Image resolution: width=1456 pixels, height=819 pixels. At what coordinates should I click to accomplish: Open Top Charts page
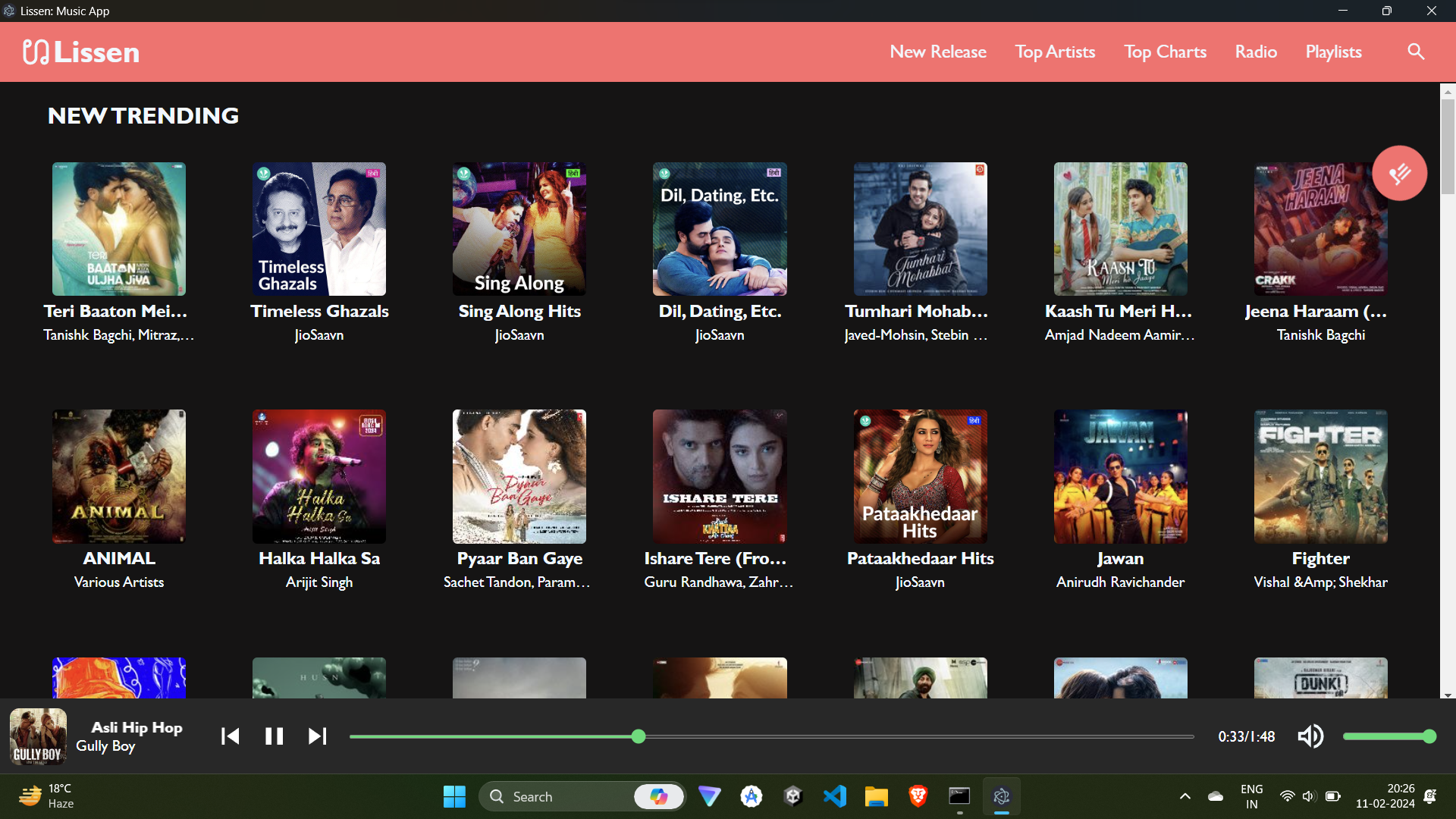click(1165, 52)
